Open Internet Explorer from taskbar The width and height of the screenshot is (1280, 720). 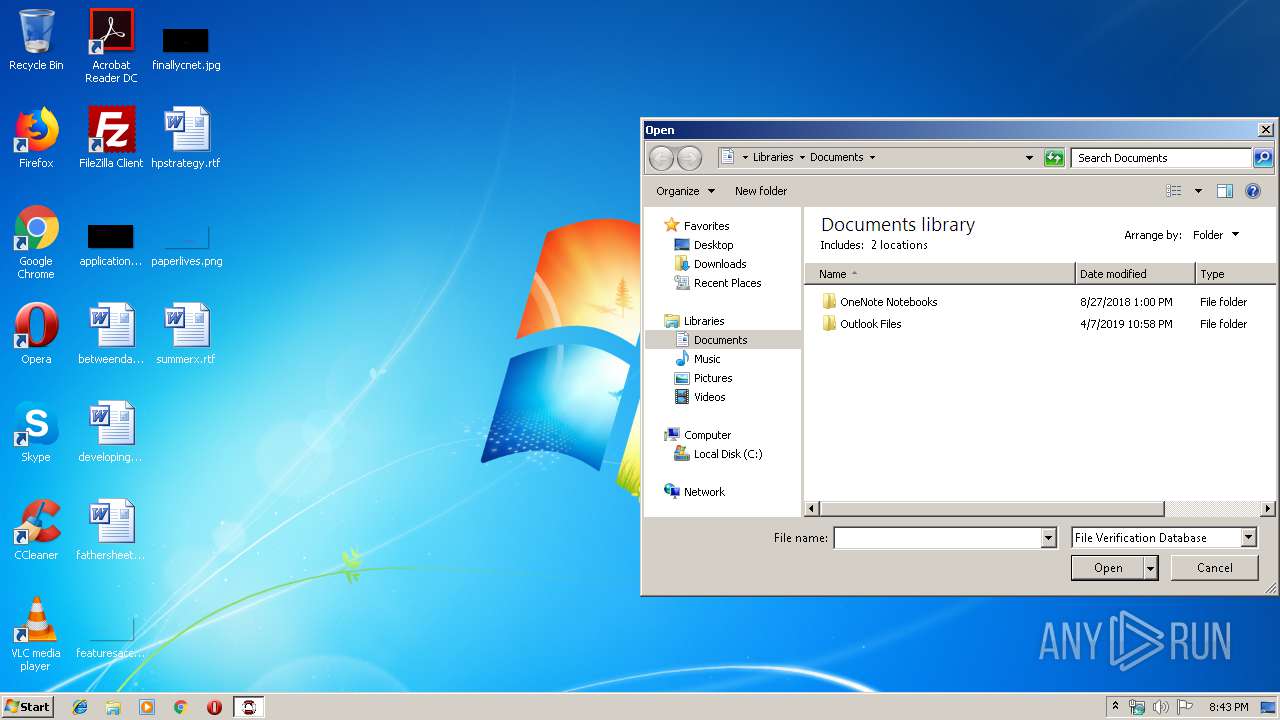click(80, 707)
